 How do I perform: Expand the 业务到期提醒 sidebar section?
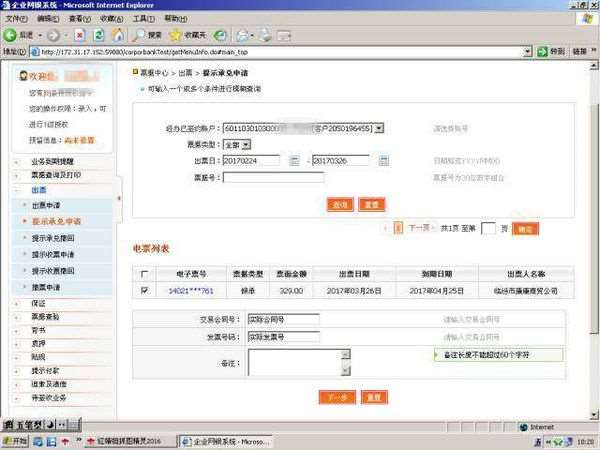click(x=16, y=162)
